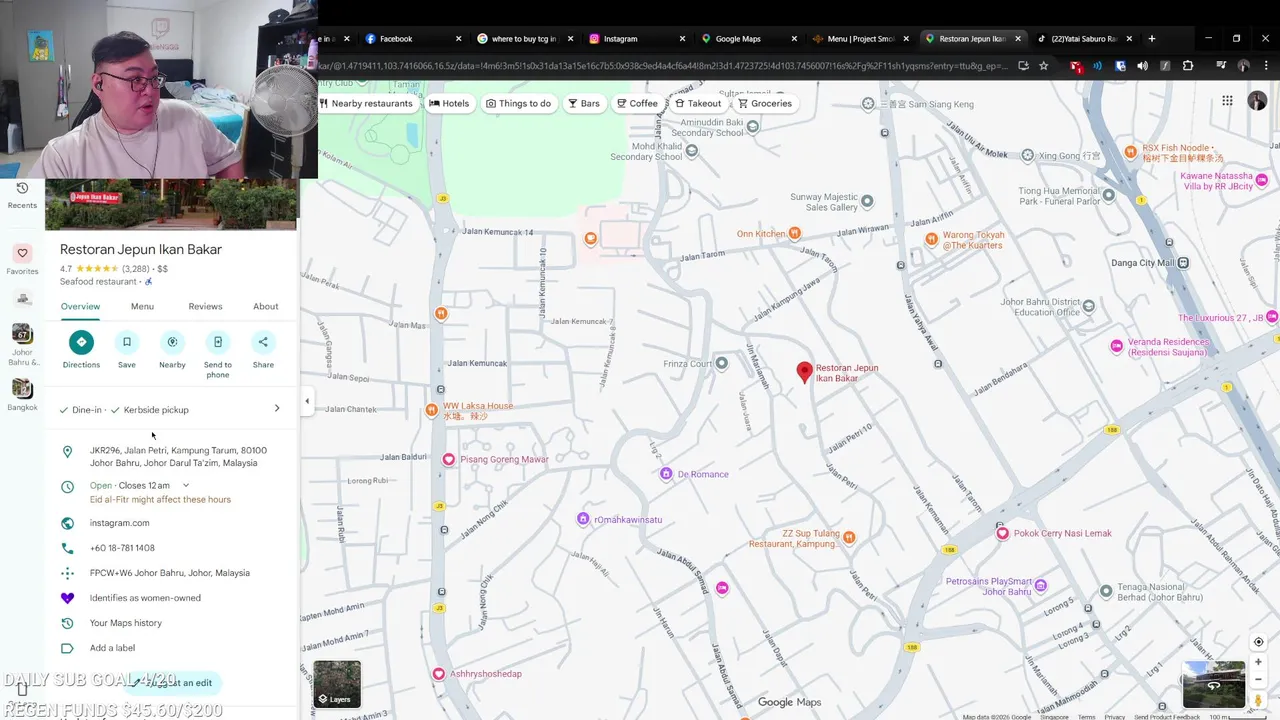This screenshot has height=720, width=1280.
Task: Click Petrosains PlaySmart Johor Bahru marker
Action: 1041,585
